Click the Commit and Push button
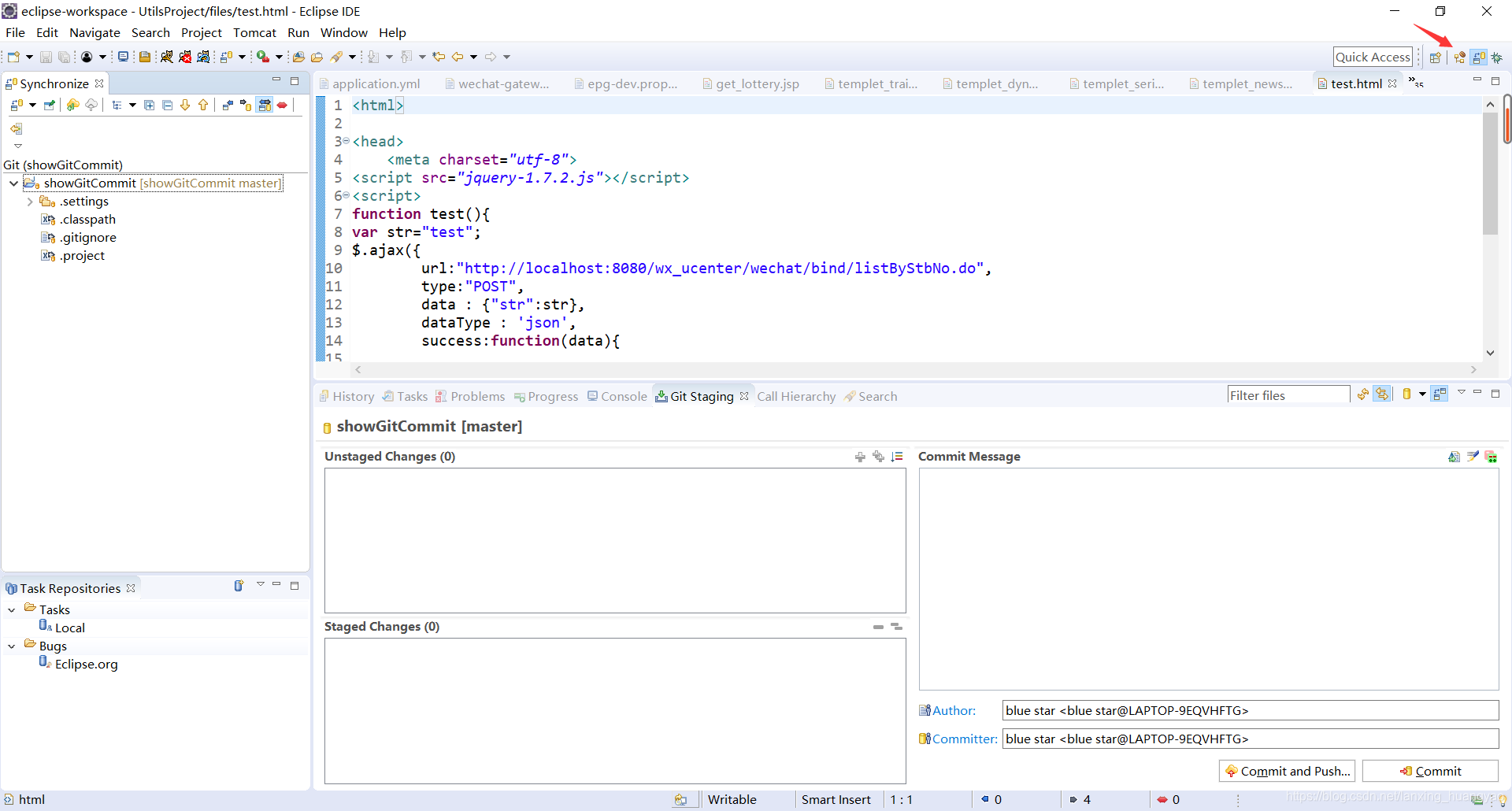 [x=1288, y=772]
